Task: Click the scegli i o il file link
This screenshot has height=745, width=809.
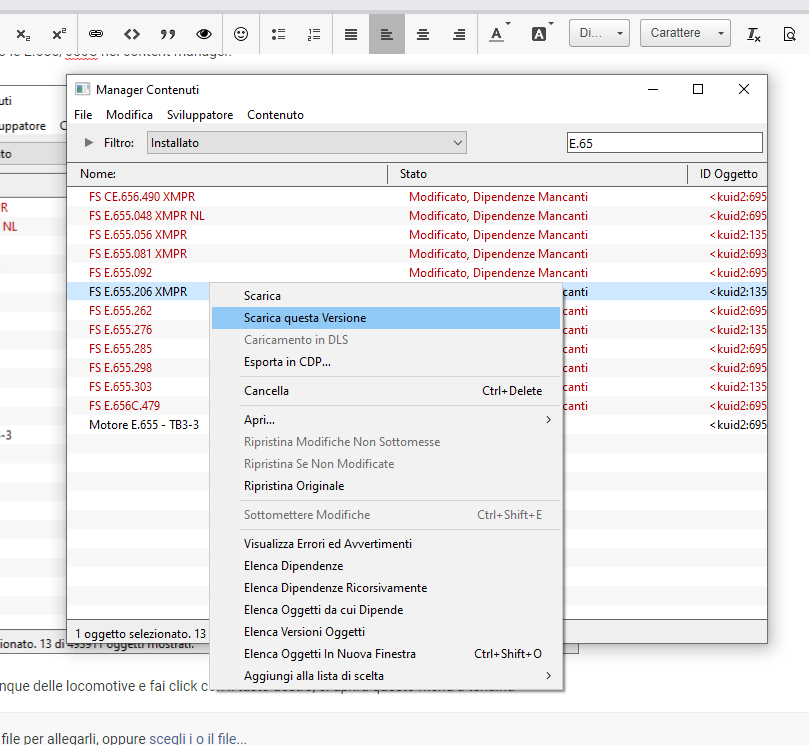Action: pyautogui.click(x=198, y=738)
